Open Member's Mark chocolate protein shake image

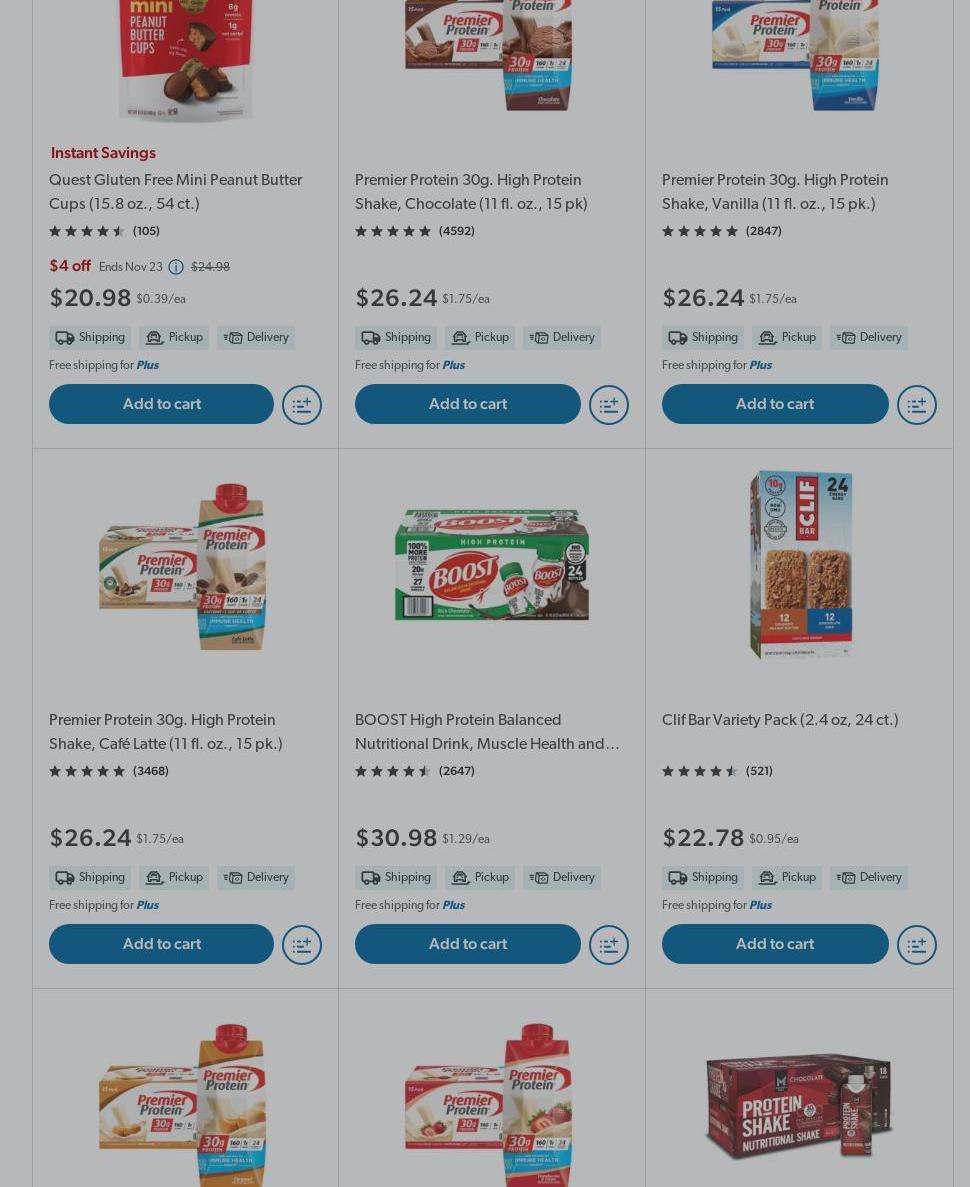799,1105
